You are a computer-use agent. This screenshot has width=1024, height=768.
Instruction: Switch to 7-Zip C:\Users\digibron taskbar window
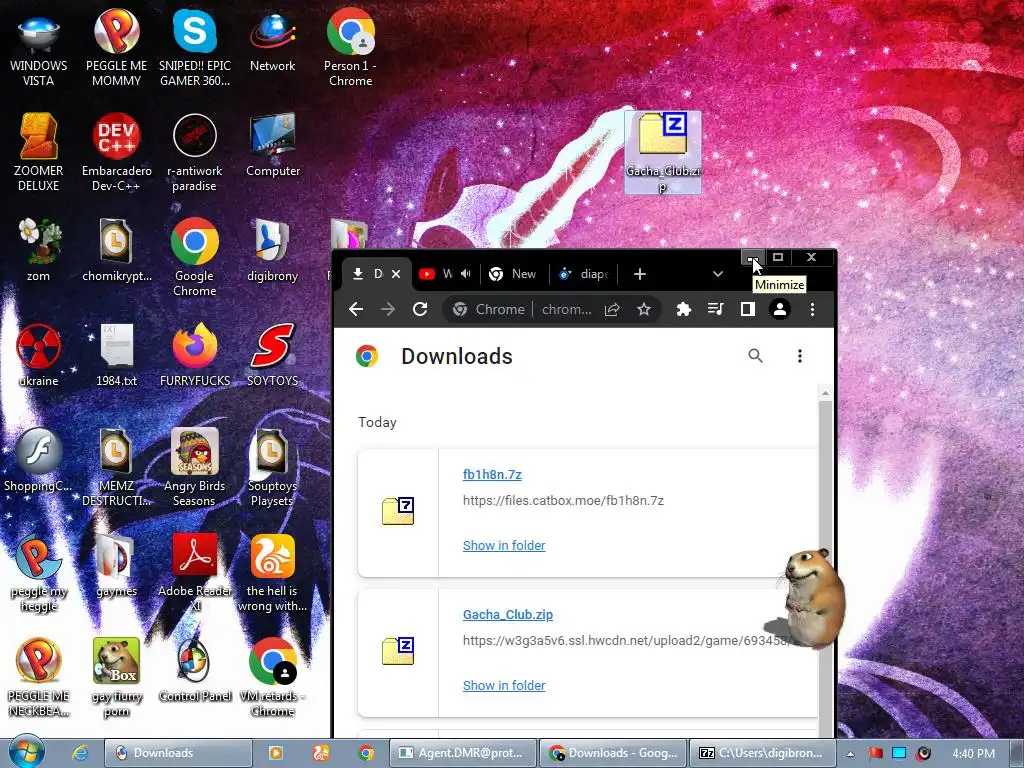pyautogui.click(x=761, y=753)
